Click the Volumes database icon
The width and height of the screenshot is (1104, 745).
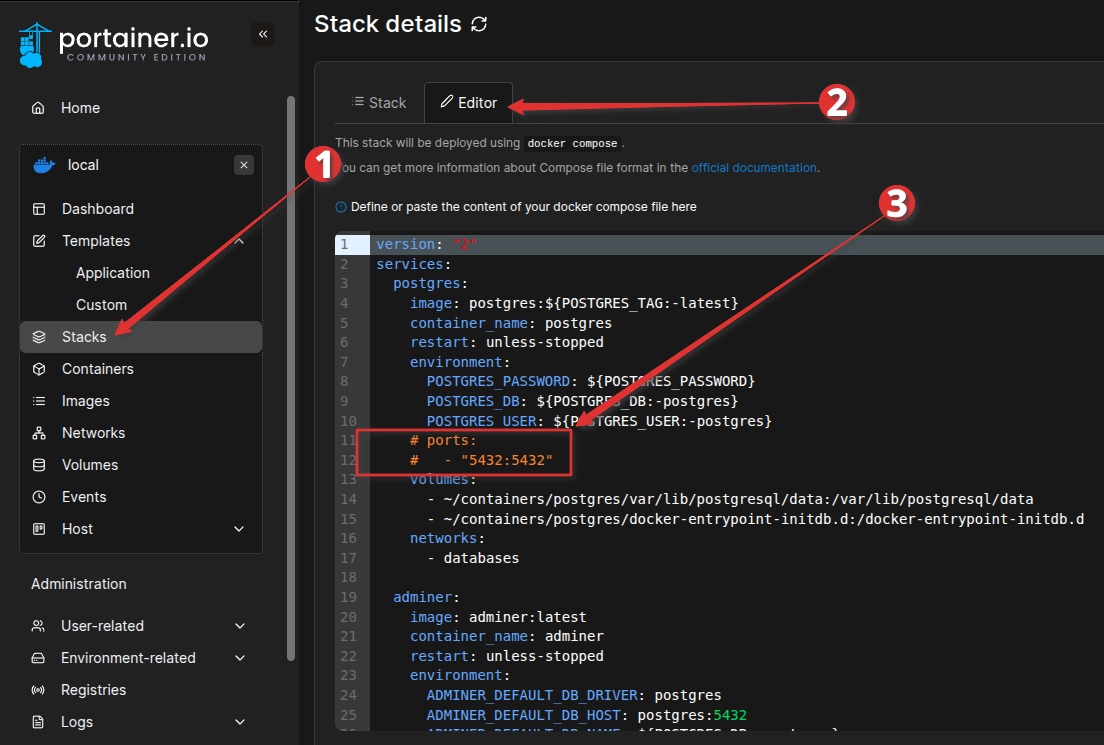(39, 465)
